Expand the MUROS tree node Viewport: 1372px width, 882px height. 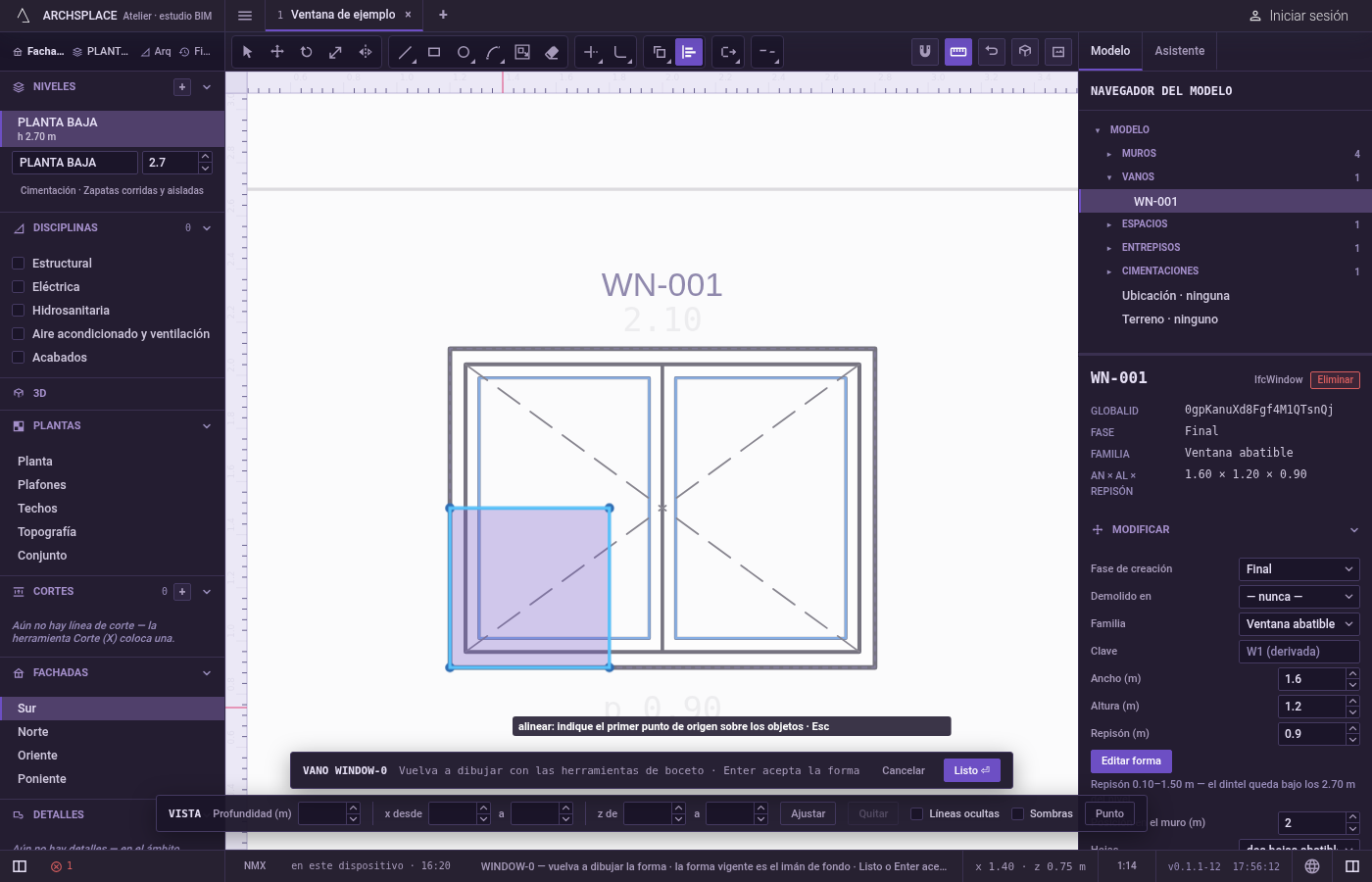tap(1109, 154)
